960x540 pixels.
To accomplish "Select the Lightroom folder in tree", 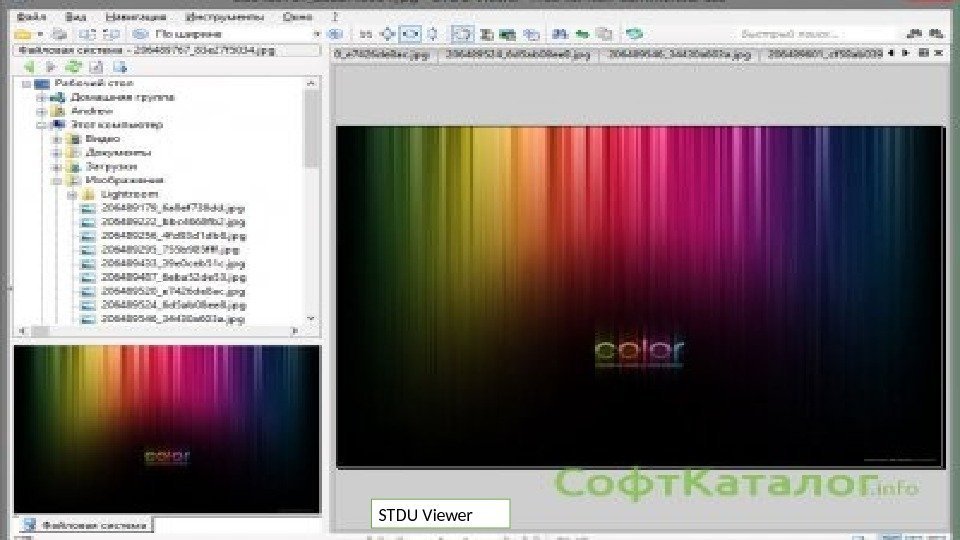I will (129, 194).
